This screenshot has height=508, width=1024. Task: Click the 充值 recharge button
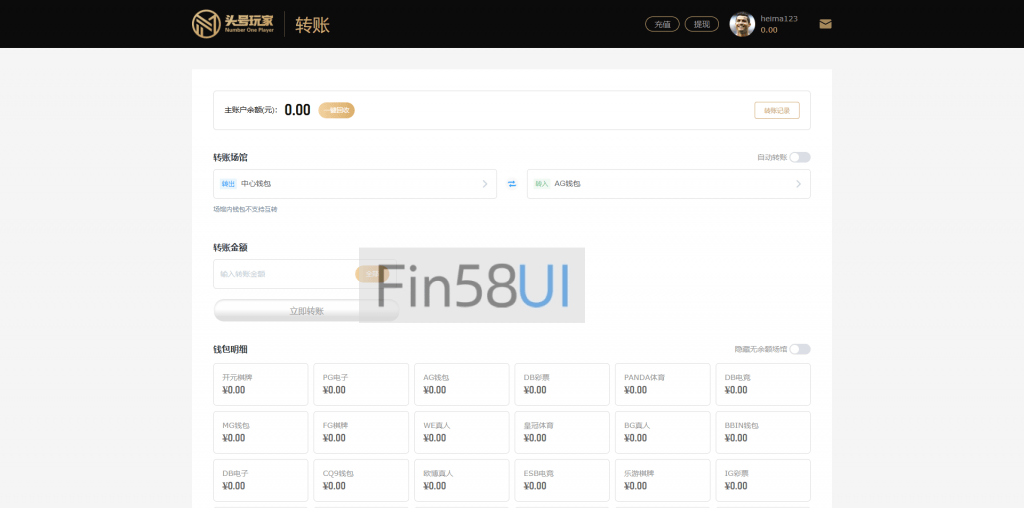click(x=662, y=24)
